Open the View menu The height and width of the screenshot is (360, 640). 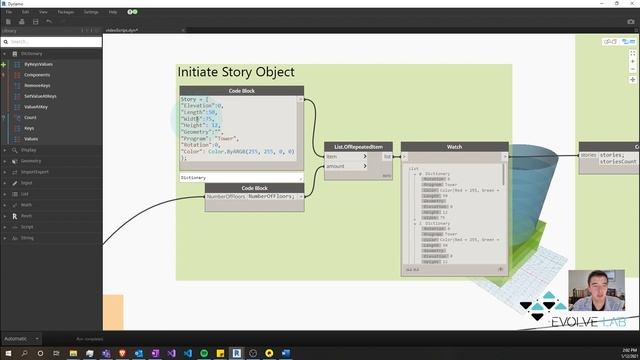pos(43,12)
